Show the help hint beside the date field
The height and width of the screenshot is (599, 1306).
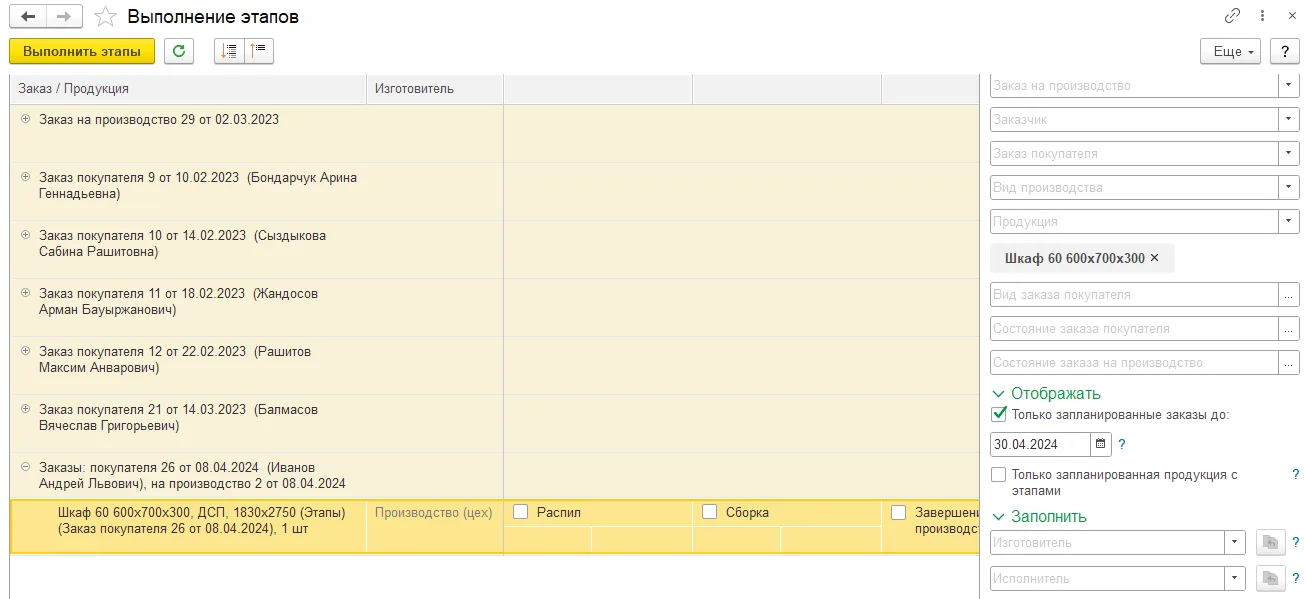(x=1121, y=444)
